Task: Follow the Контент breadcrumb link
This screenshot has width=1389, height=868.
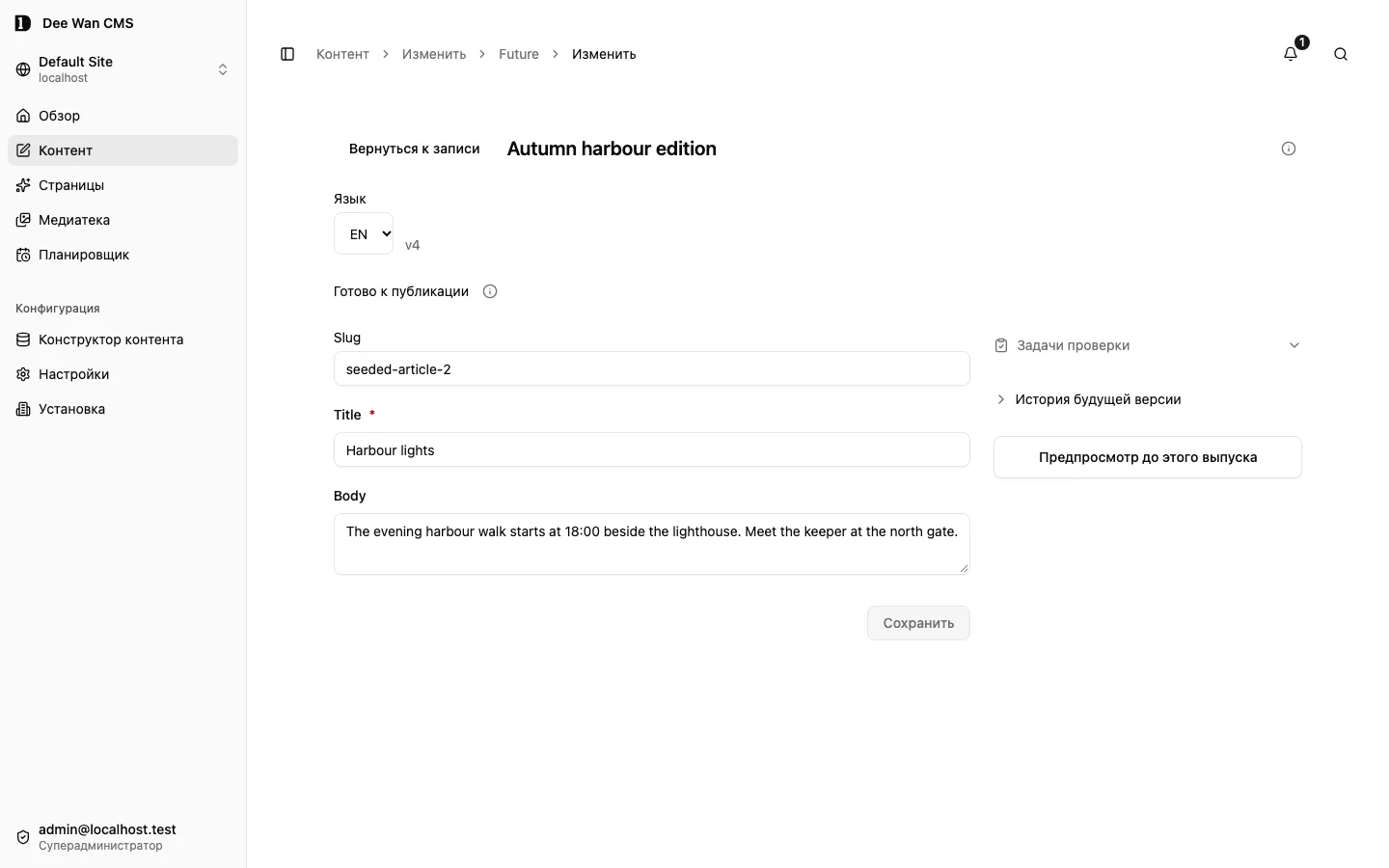Action: [x=342, y=54]
